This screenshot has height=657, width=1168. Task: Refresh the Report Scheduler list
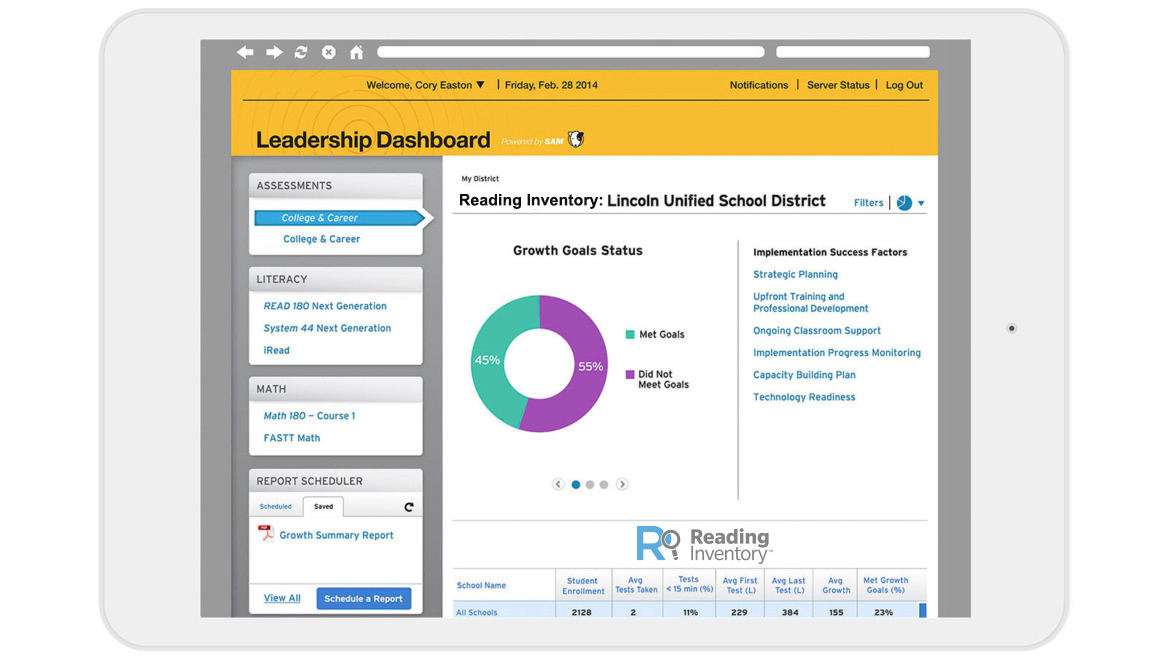click(408, 506)
